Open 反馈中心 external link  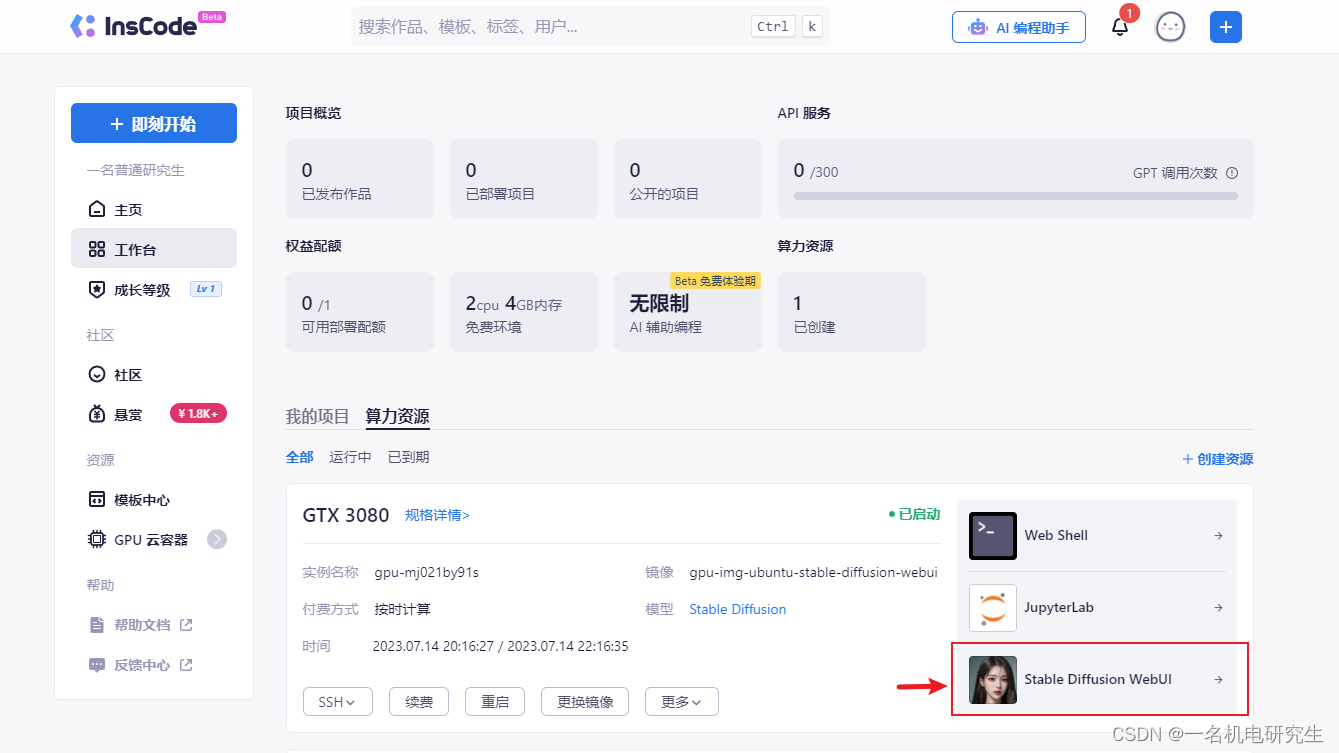pos(154,664)
